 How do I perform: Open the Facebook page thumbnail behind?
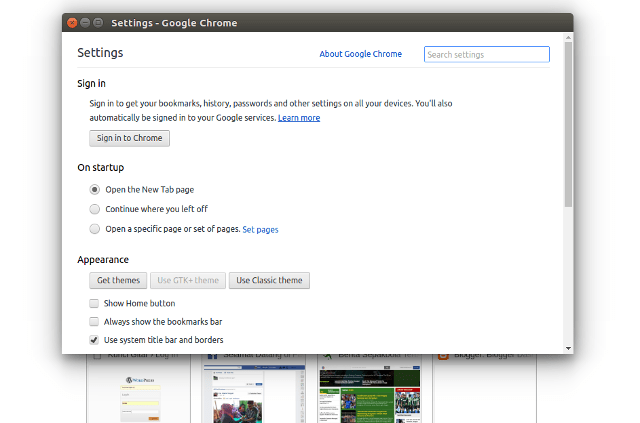[x=254, y=395]
